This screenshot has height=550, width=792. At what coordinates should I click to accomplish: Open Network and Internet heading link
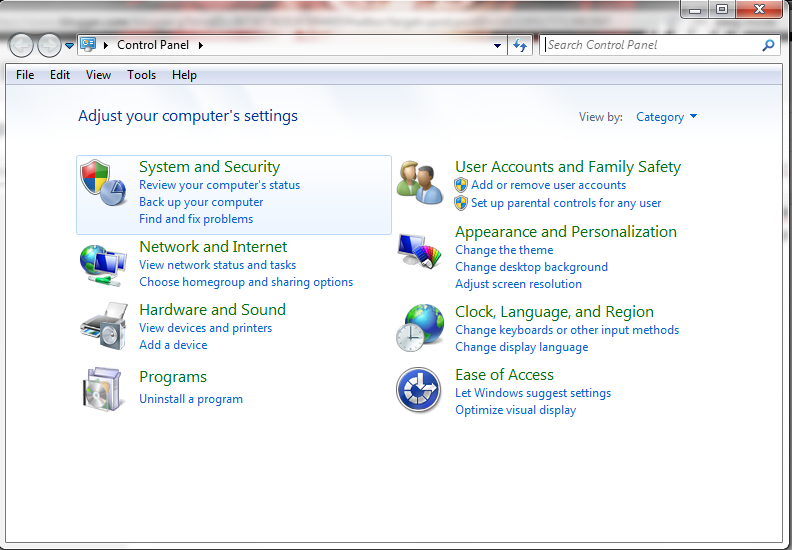(x=213, y=246)
